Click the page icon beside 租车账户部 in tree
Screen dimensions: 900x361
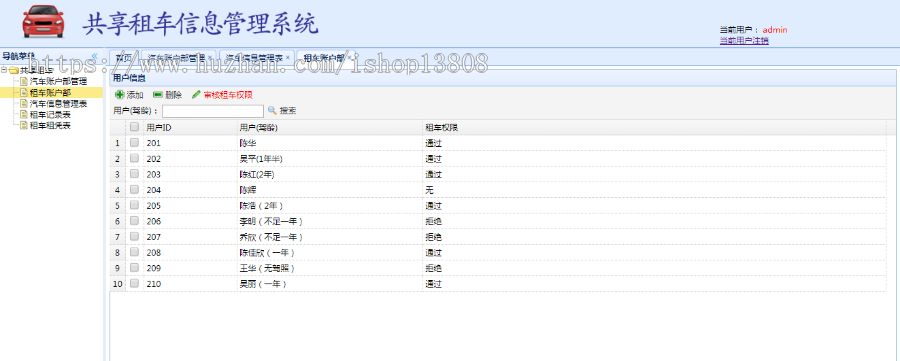[x=24, y=92]
